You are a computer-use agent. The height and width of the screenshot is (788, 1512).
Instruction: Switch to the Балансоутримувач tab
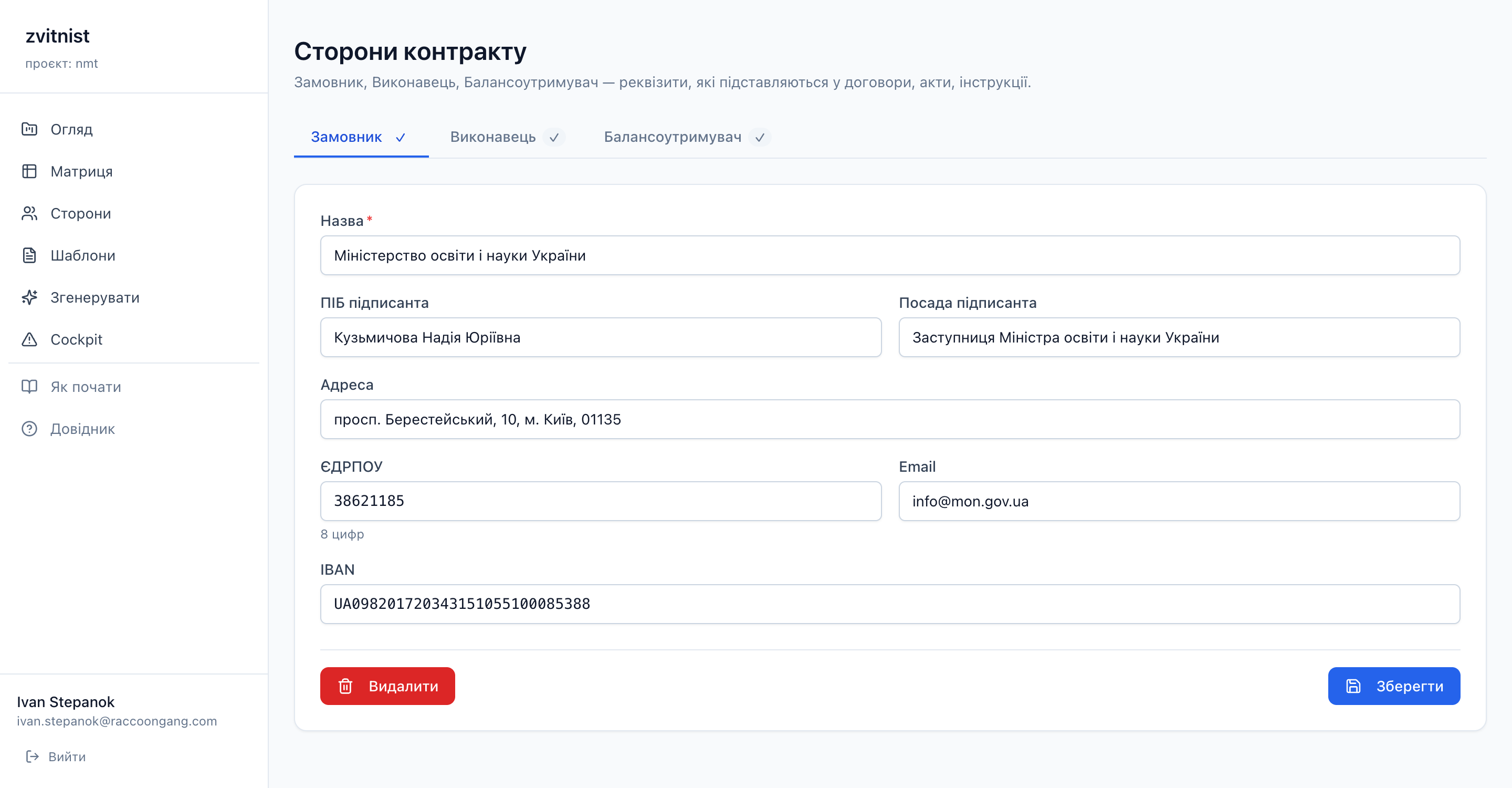[687, 138]
